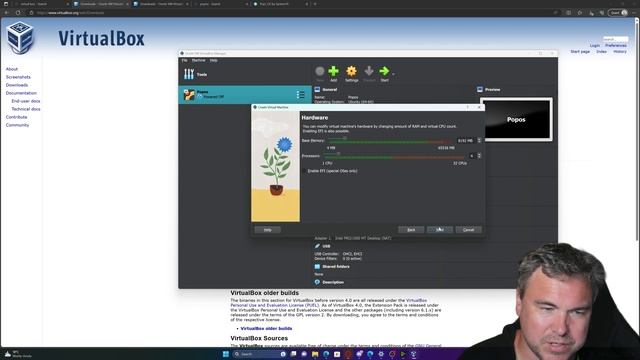Open Downloads link in website sidebar

17,85
